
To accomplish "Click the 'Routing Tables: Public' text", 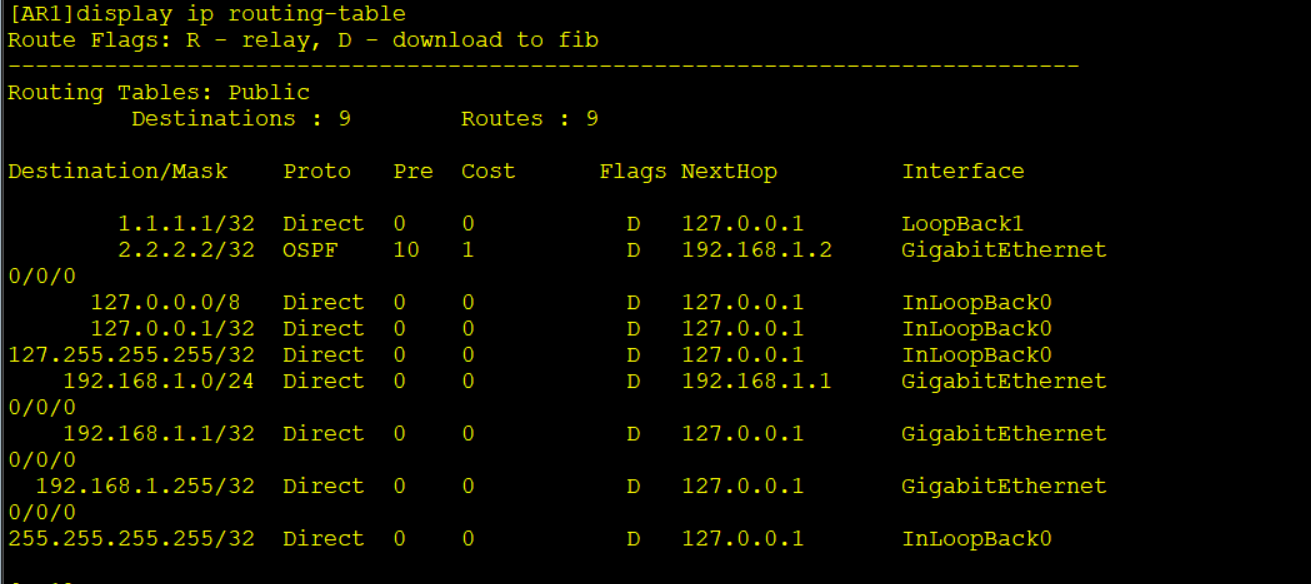I will [x=159, y=92].
